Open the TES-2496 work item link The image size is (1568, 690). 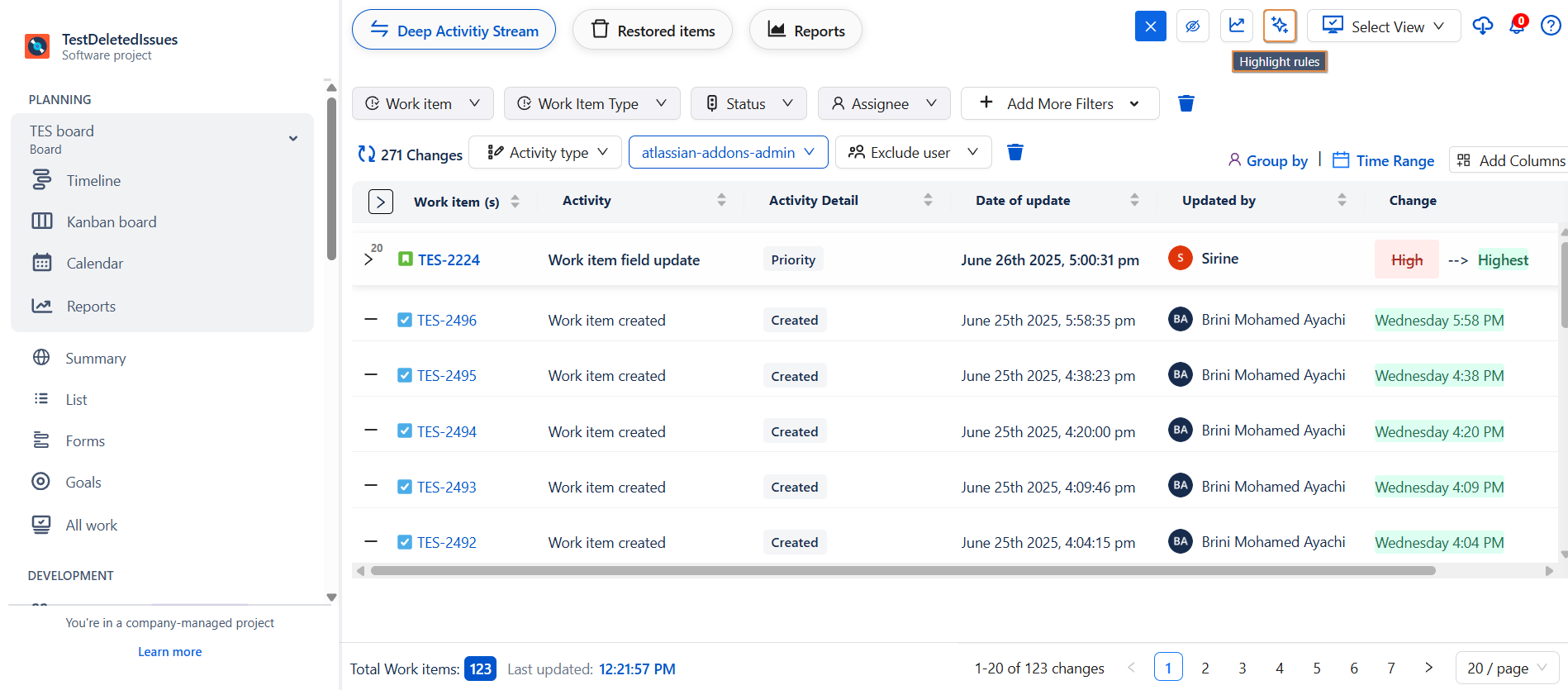pyautogui.click(x=447, y=321)
